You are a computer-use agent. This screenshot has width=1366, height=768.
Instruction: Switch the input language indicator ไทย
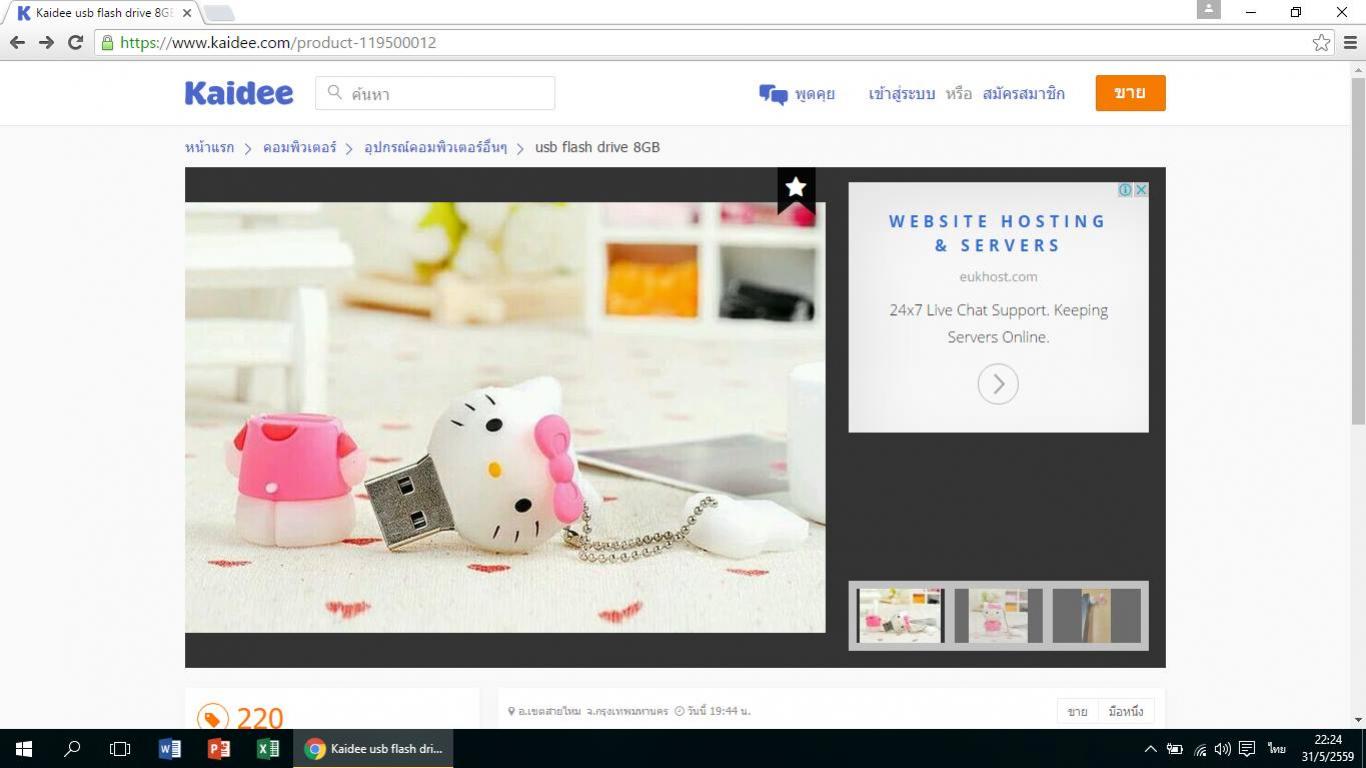1277,748
